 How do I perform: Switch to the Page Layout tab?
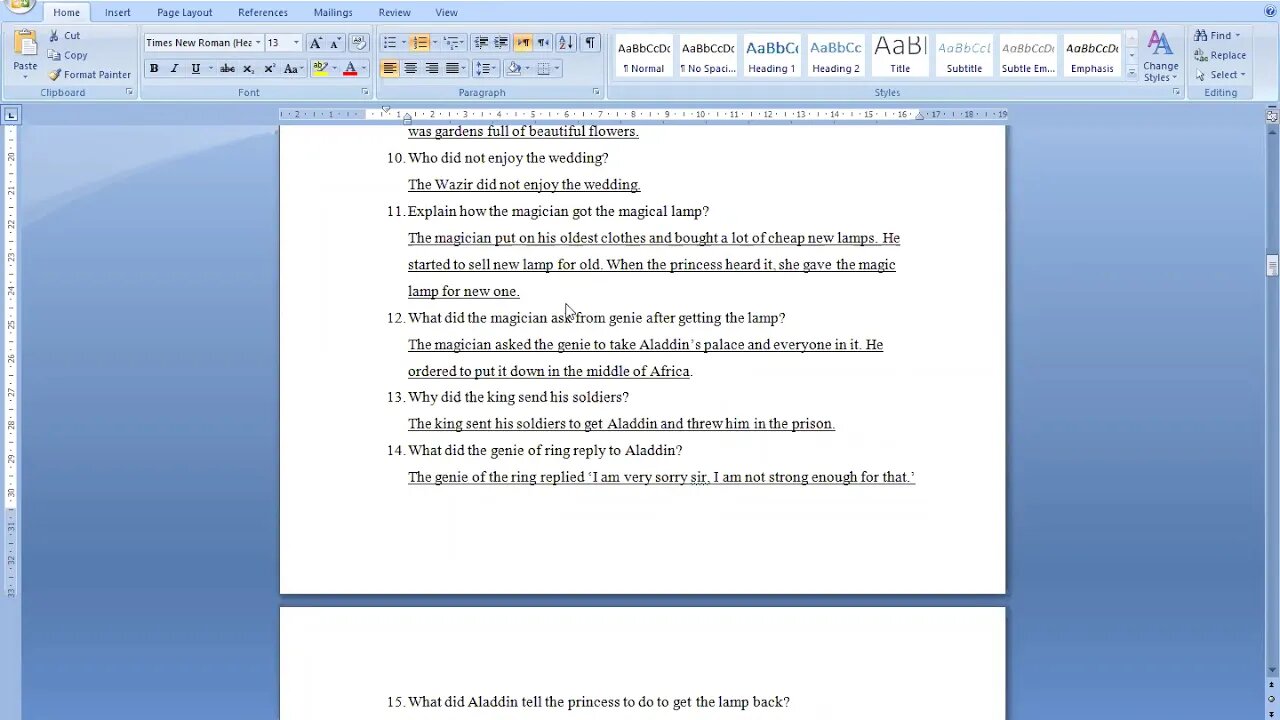(184, 12)
